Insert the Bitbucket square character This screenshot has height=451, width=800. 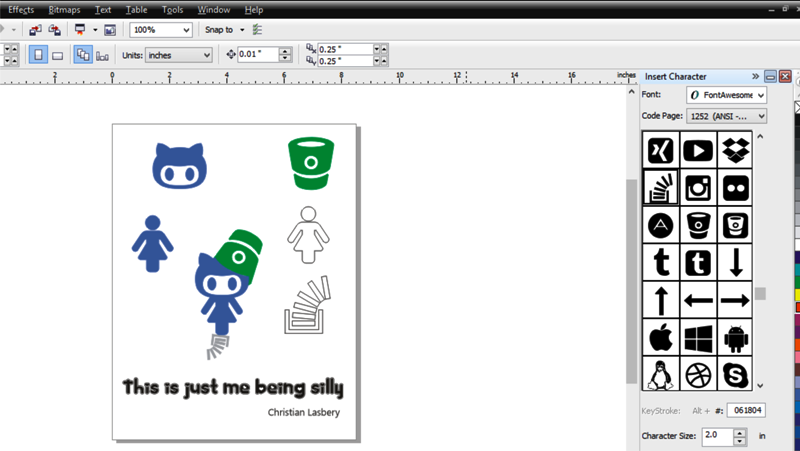coord(735,225)
